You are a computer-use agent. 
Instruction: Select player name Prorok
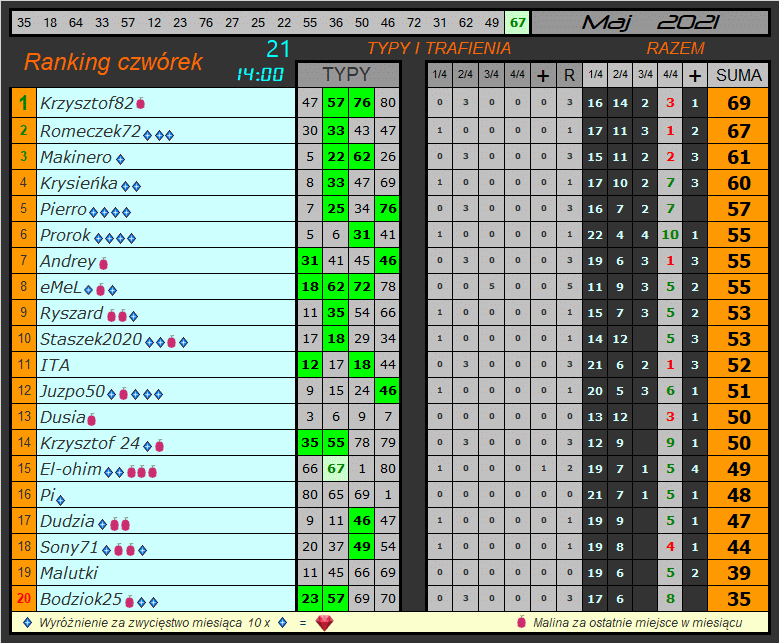(65, 235)
